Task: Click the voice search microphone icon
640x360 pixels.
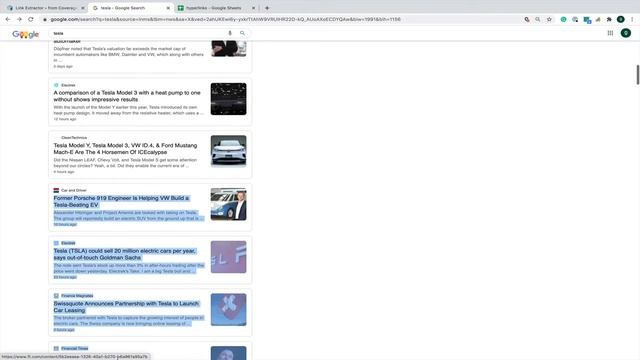Action: coord(230,33)
